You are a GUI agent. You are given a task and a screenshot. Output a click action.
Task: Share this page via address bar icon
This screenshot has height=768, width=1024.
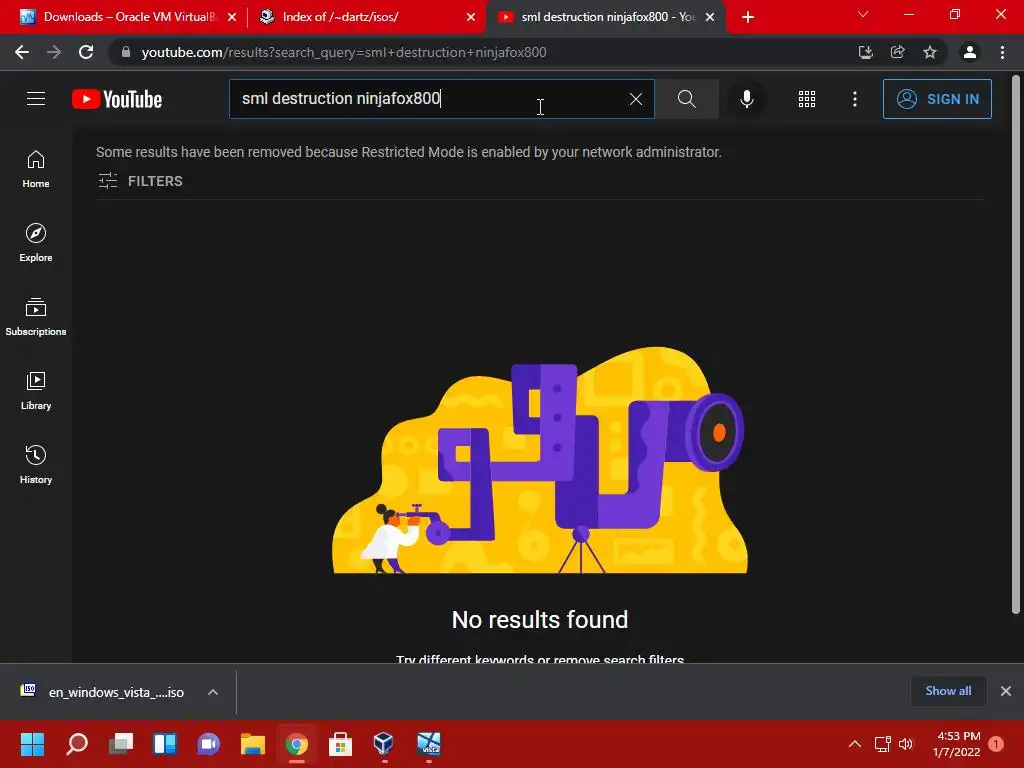897,52
